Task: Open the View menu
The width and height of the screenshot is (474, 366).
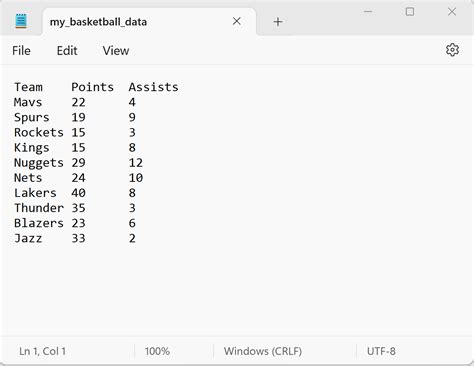Action: click(x=116, y=51)
